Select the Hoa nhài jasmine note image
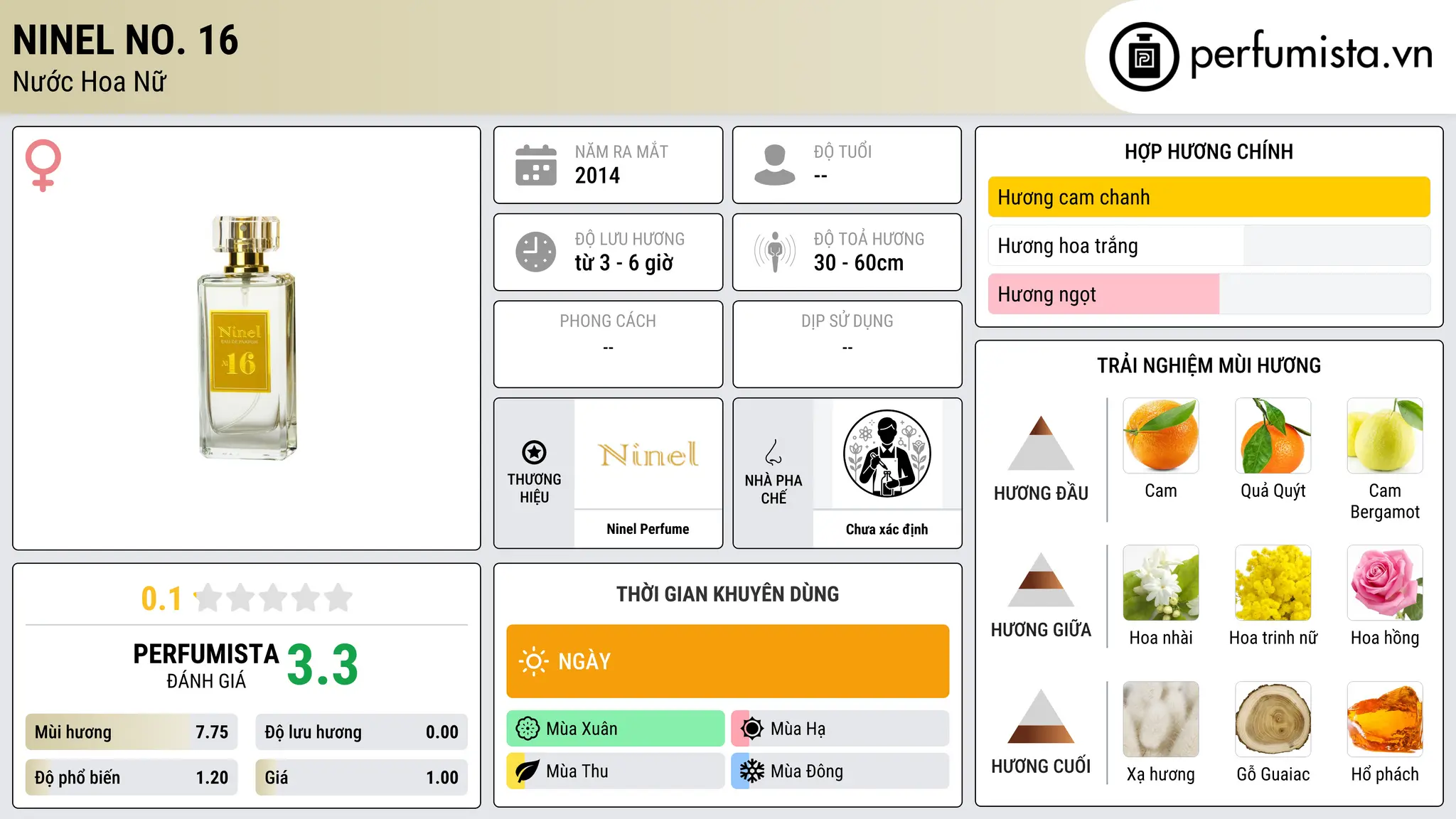The height and width of the screenshot is (819, 1456). click(1161, 583)
